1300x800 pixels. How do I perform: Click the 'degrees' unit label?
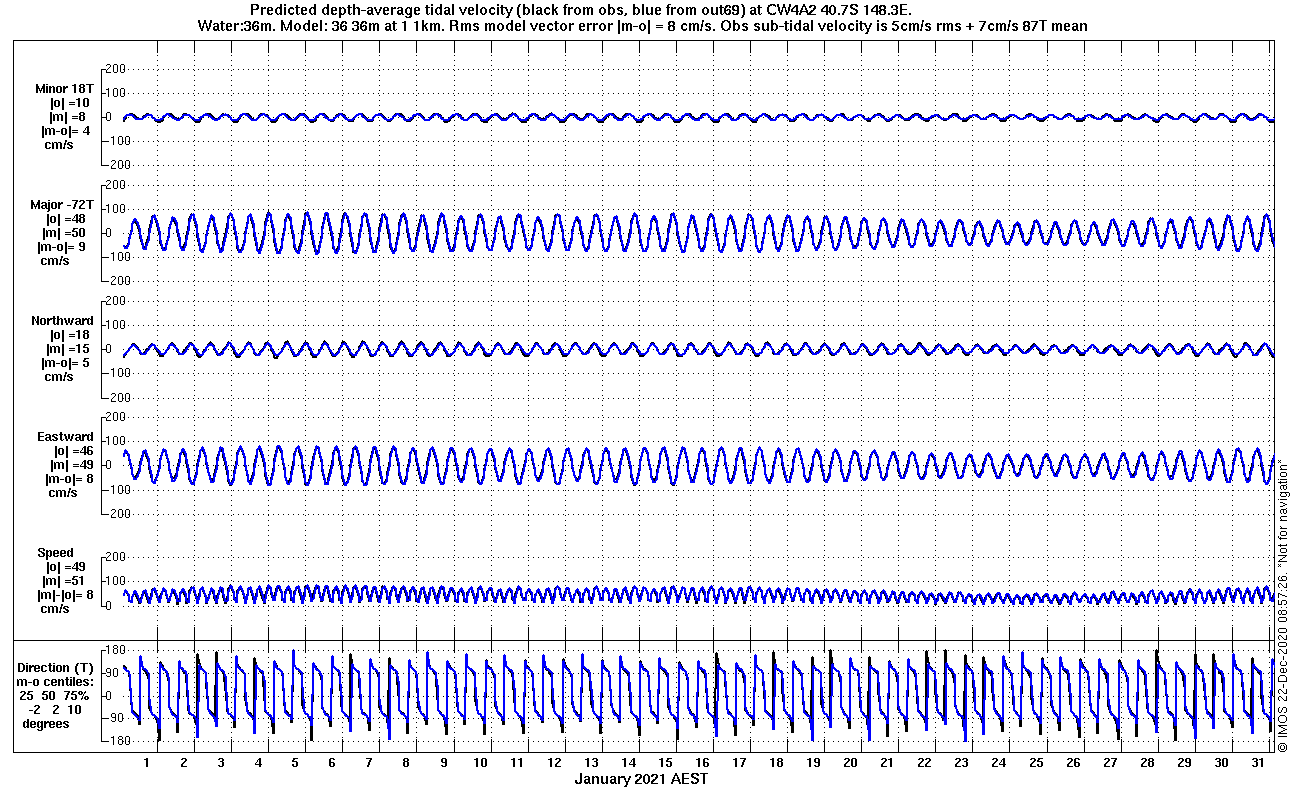click(x=46, y=724)
